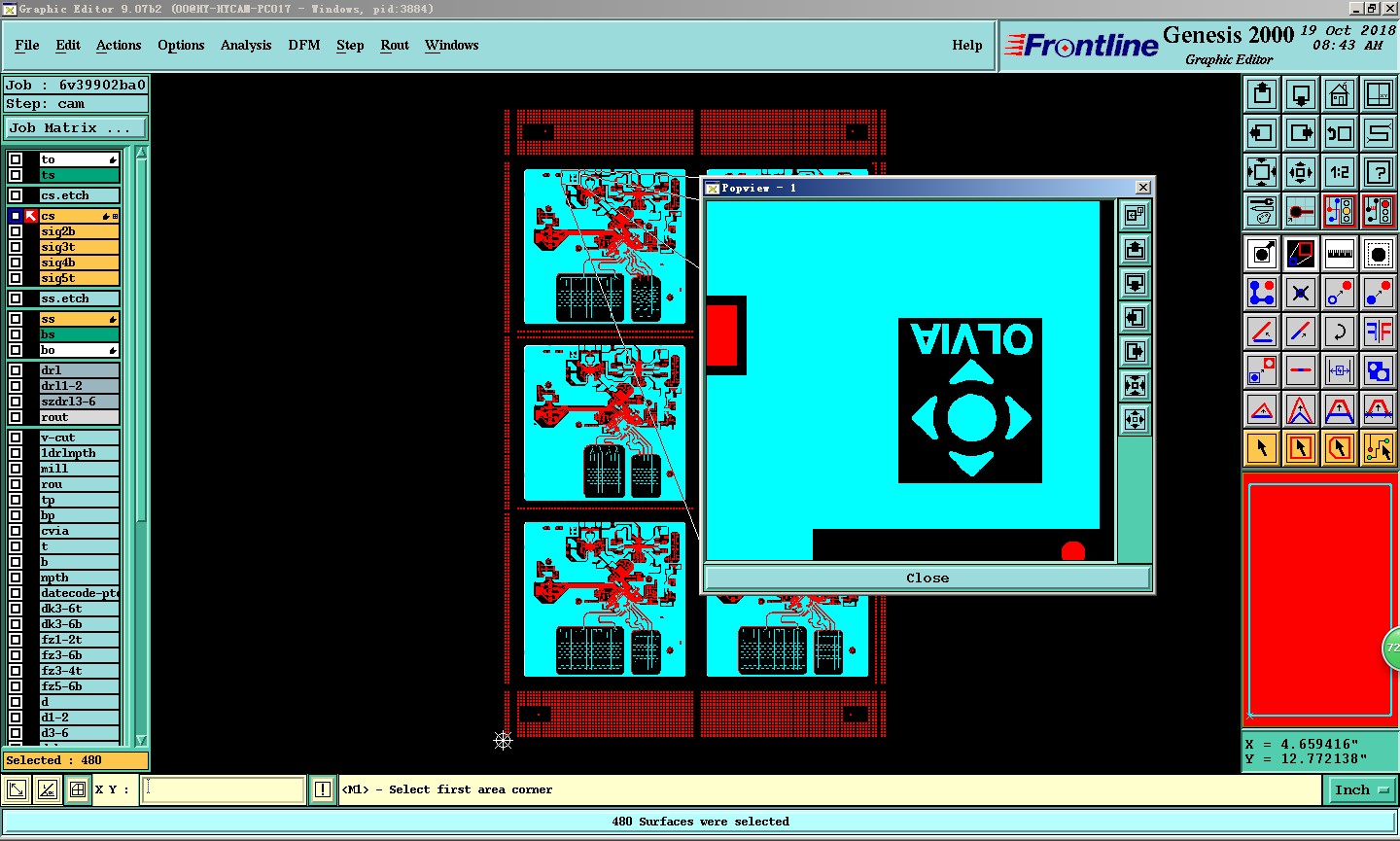Screen dimensions: 1400x841
Task: Click the Job Matrix button
Action: tap(76, 127)
